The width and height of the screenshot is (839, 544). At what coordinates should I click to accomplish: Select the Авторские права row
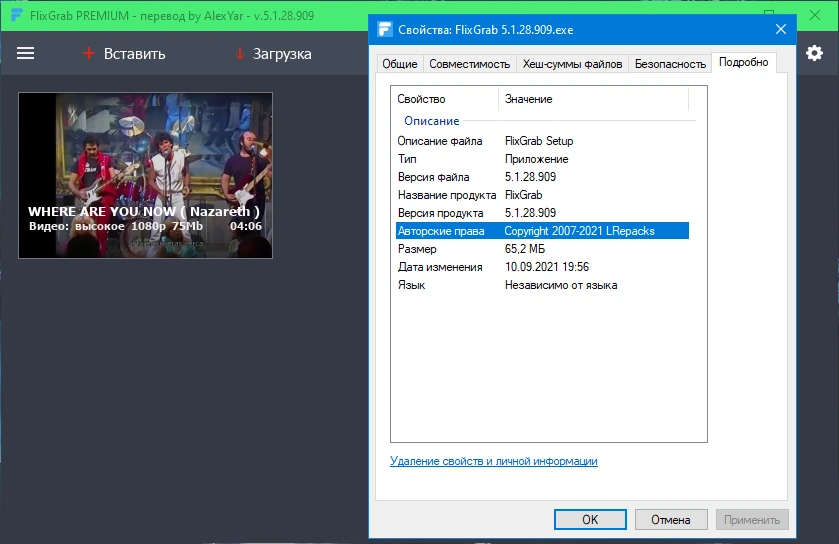[542, 231]
